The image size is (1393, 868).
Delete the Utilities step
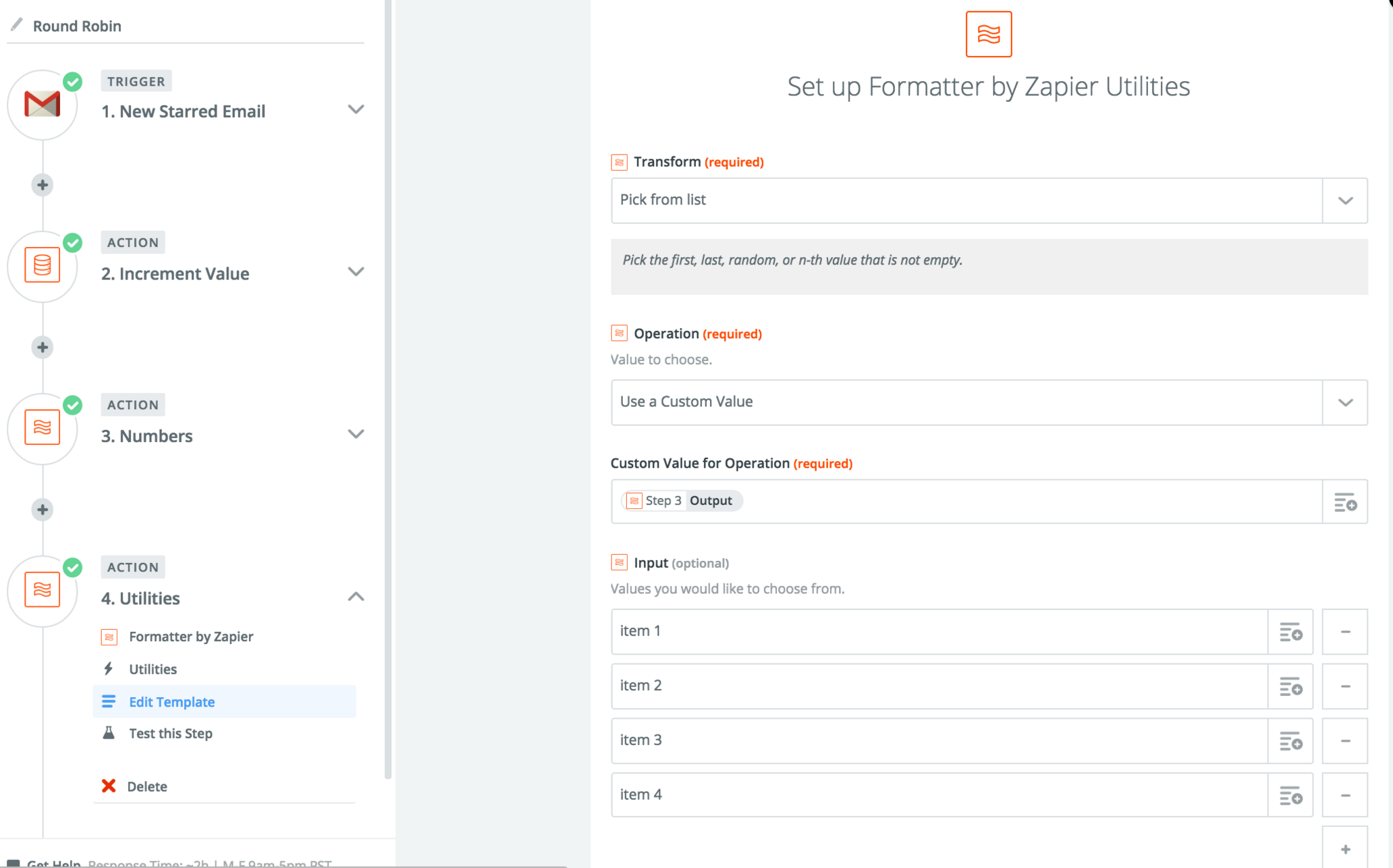[x=146, y=786]
